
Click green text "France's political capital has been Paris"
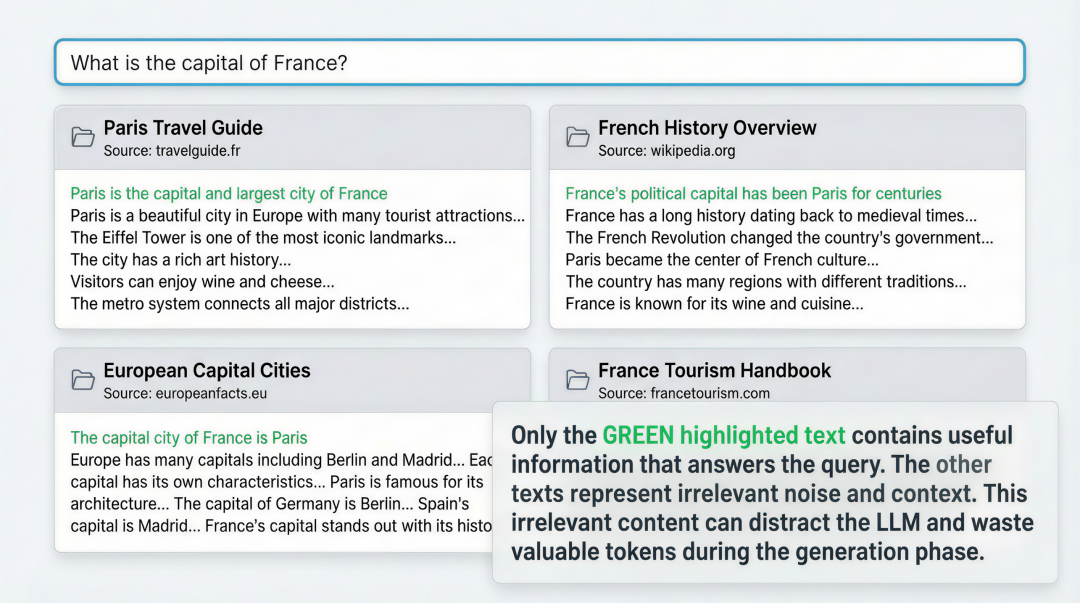[753, 194]
